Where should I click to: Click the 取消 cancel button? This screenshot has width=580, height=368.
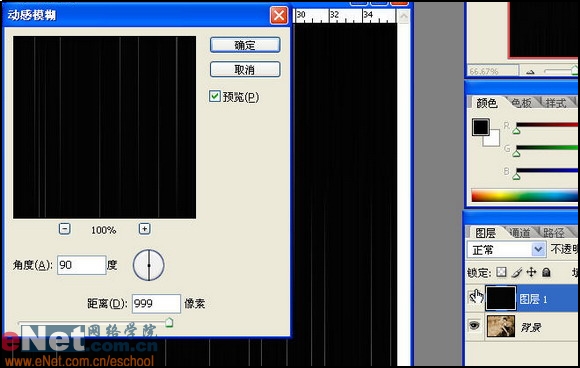[245, 70]
